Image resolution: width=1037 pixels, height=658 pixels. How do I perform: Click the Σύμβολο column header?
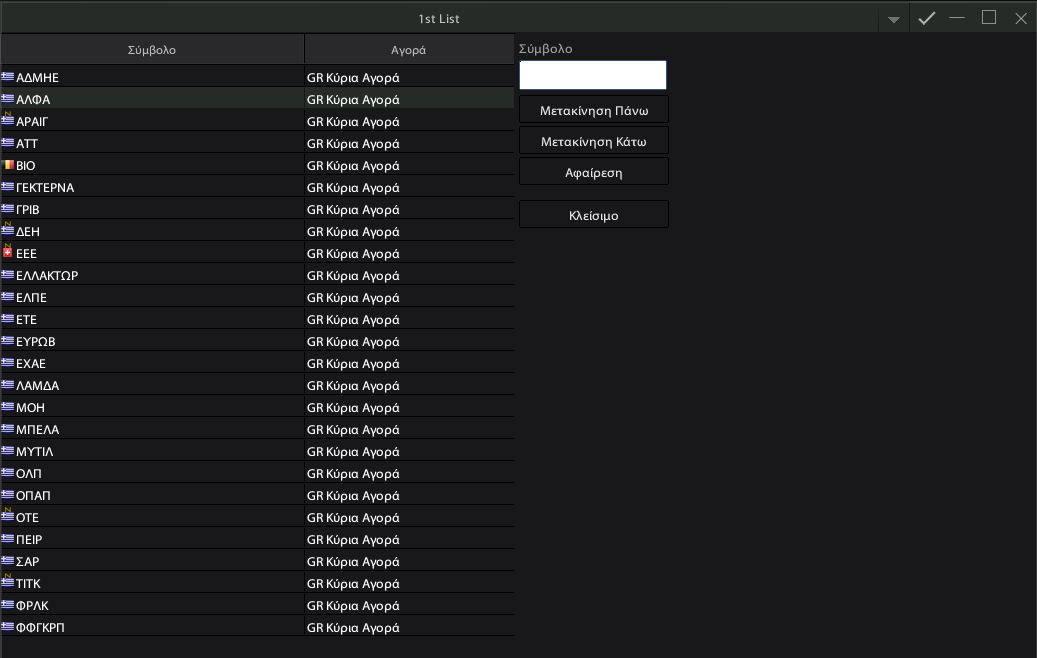(x=152, y=50)
